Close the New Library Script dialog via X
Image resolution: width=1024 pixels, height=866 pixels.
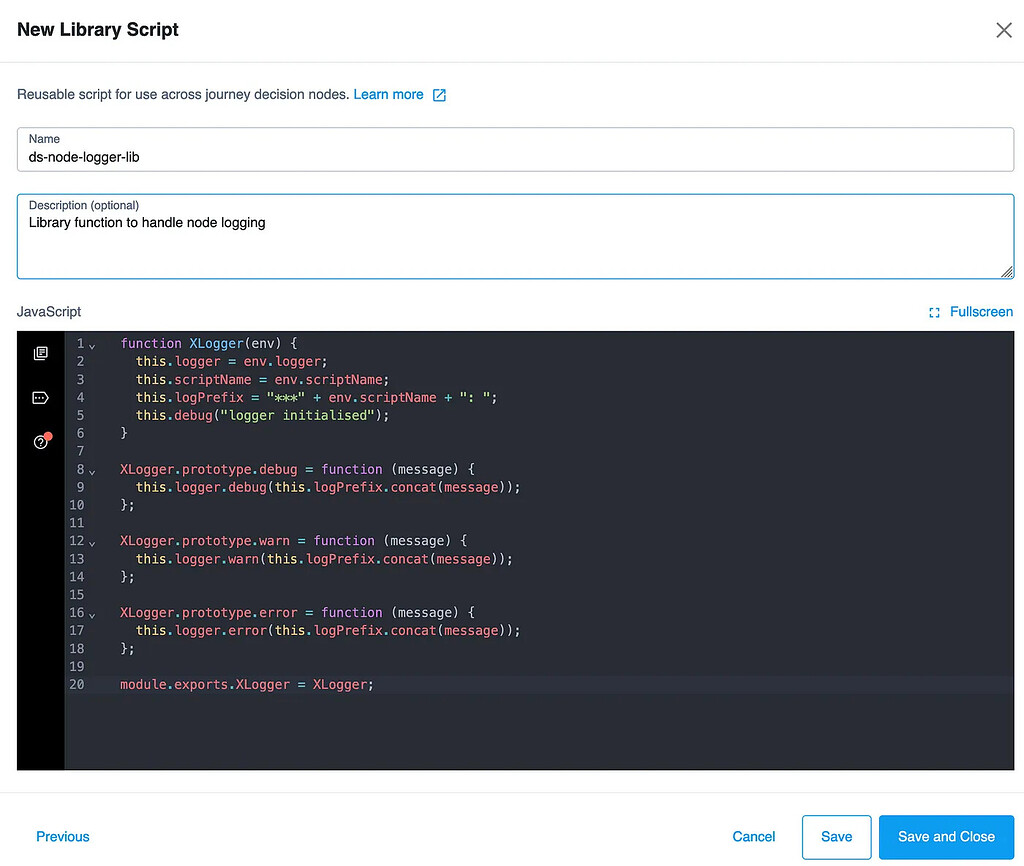[x=1004, y=30]
